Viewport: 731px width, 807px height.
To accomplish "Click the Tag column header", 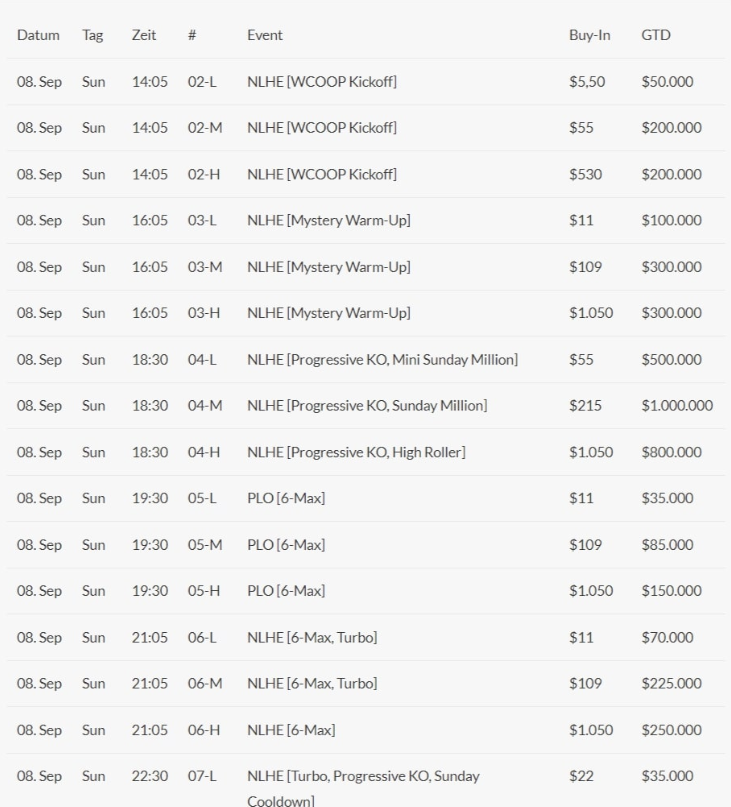I will [92, 35].
